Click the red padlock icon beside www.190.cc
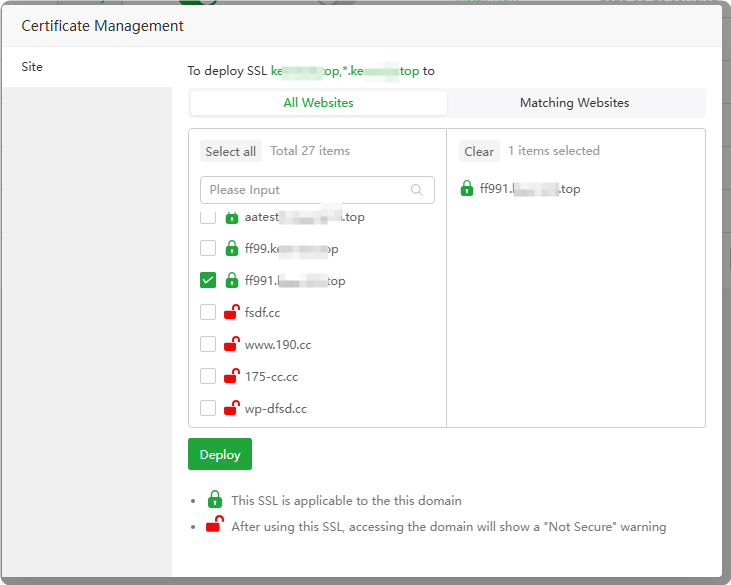Viewport: 731px width, 585px height. (231, 345)
